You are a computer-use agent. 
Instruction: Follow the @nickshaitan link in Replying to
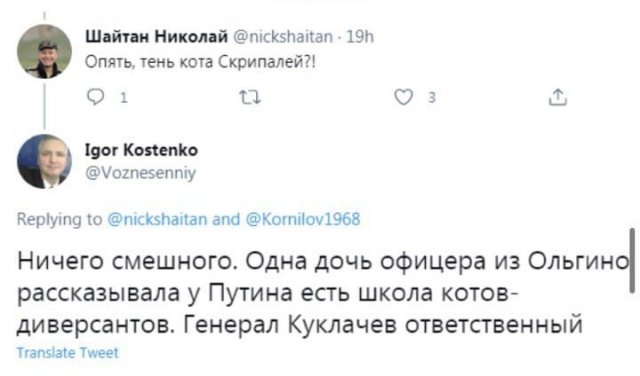point(157,219)
